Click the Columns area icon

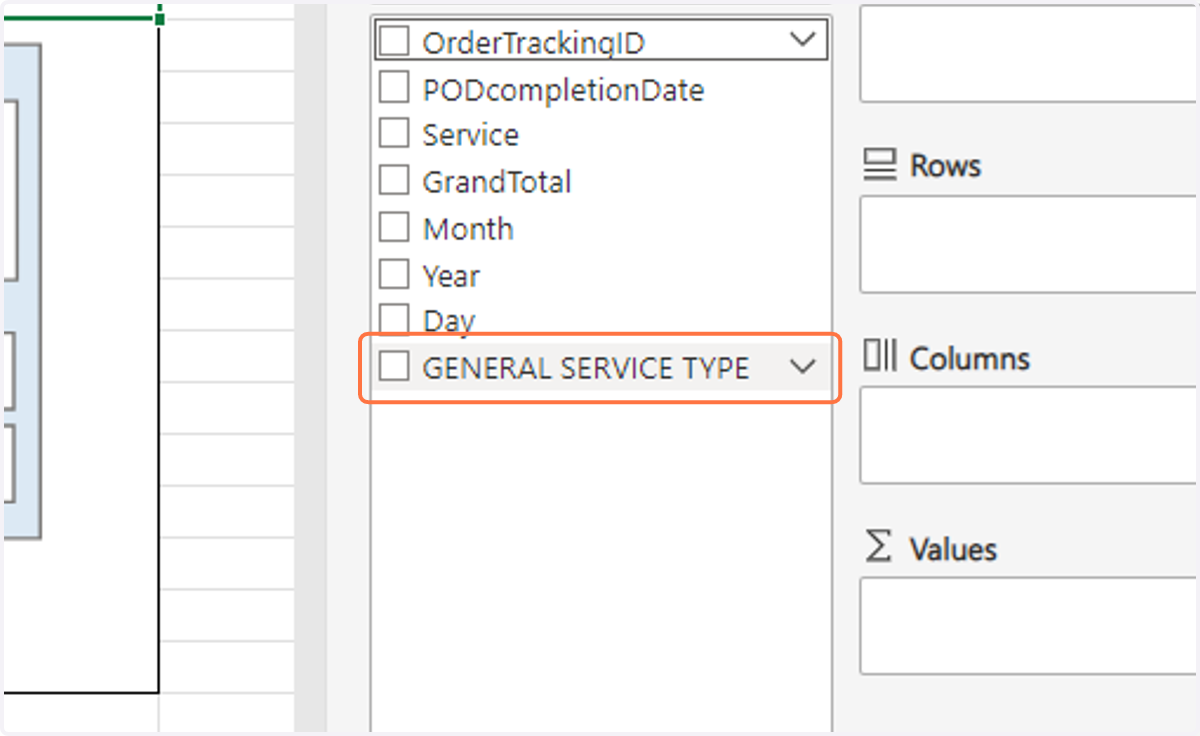[x=879, y=356]
